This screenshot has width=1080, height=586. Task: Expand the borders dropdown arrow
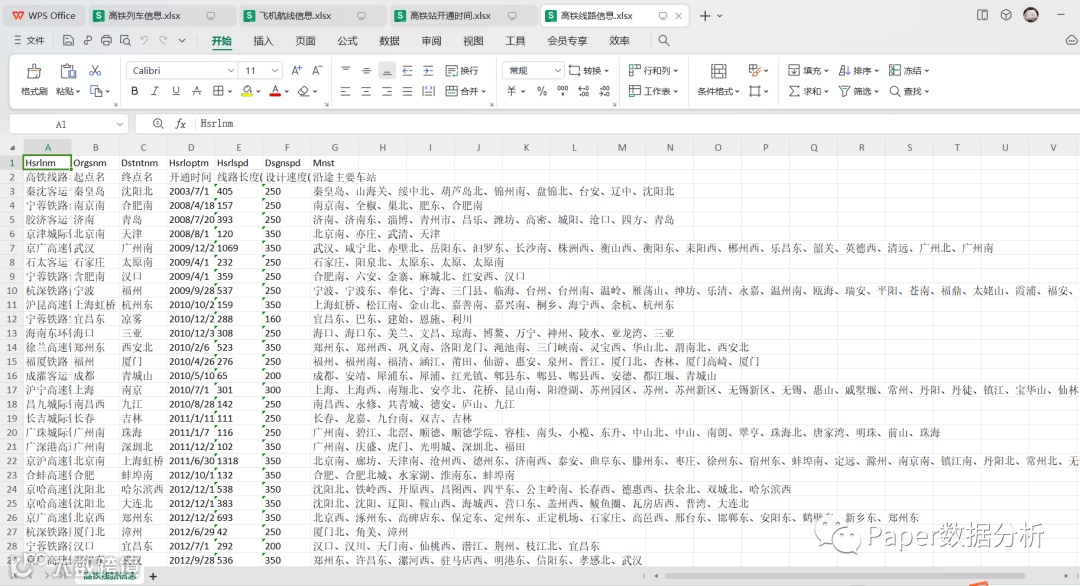pos(229,91)
